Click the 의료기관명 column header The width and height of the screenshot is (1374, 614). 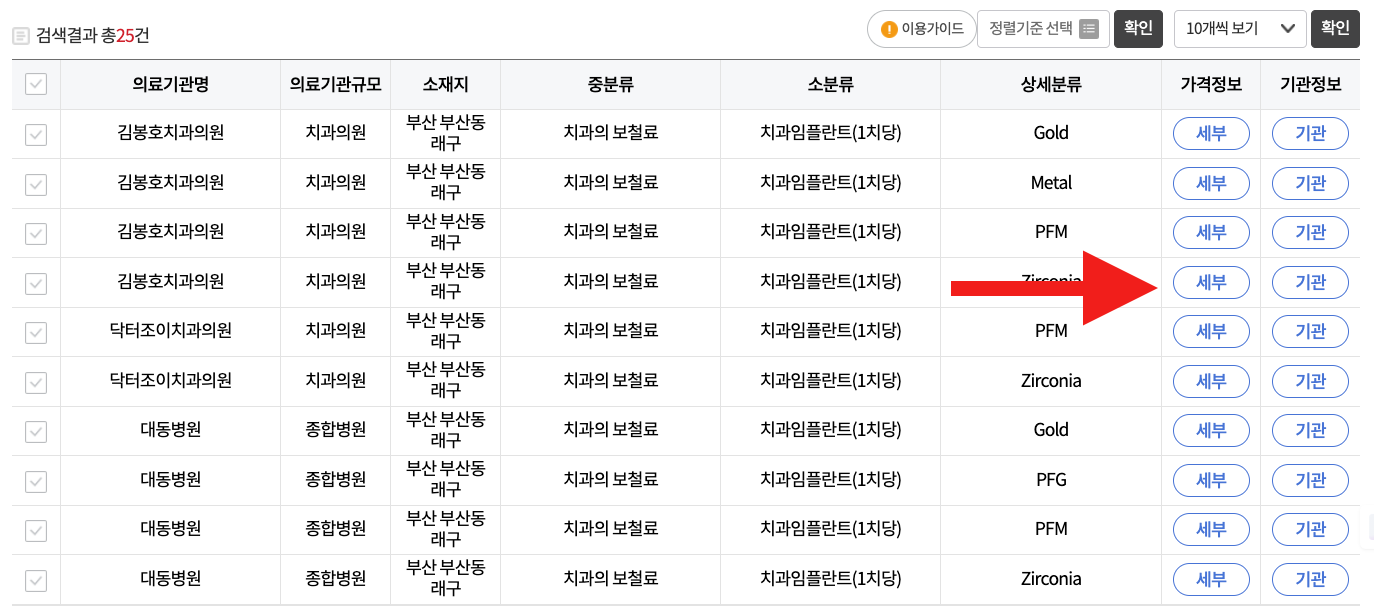click(x=170, y=84)
